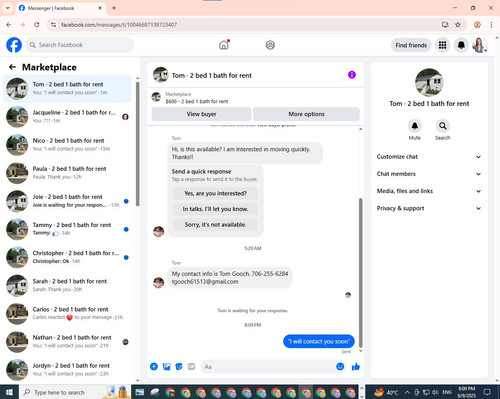The image size is (500, 399).
Task: Open Nathan conversation in list
Action: (x=68, y=341)
